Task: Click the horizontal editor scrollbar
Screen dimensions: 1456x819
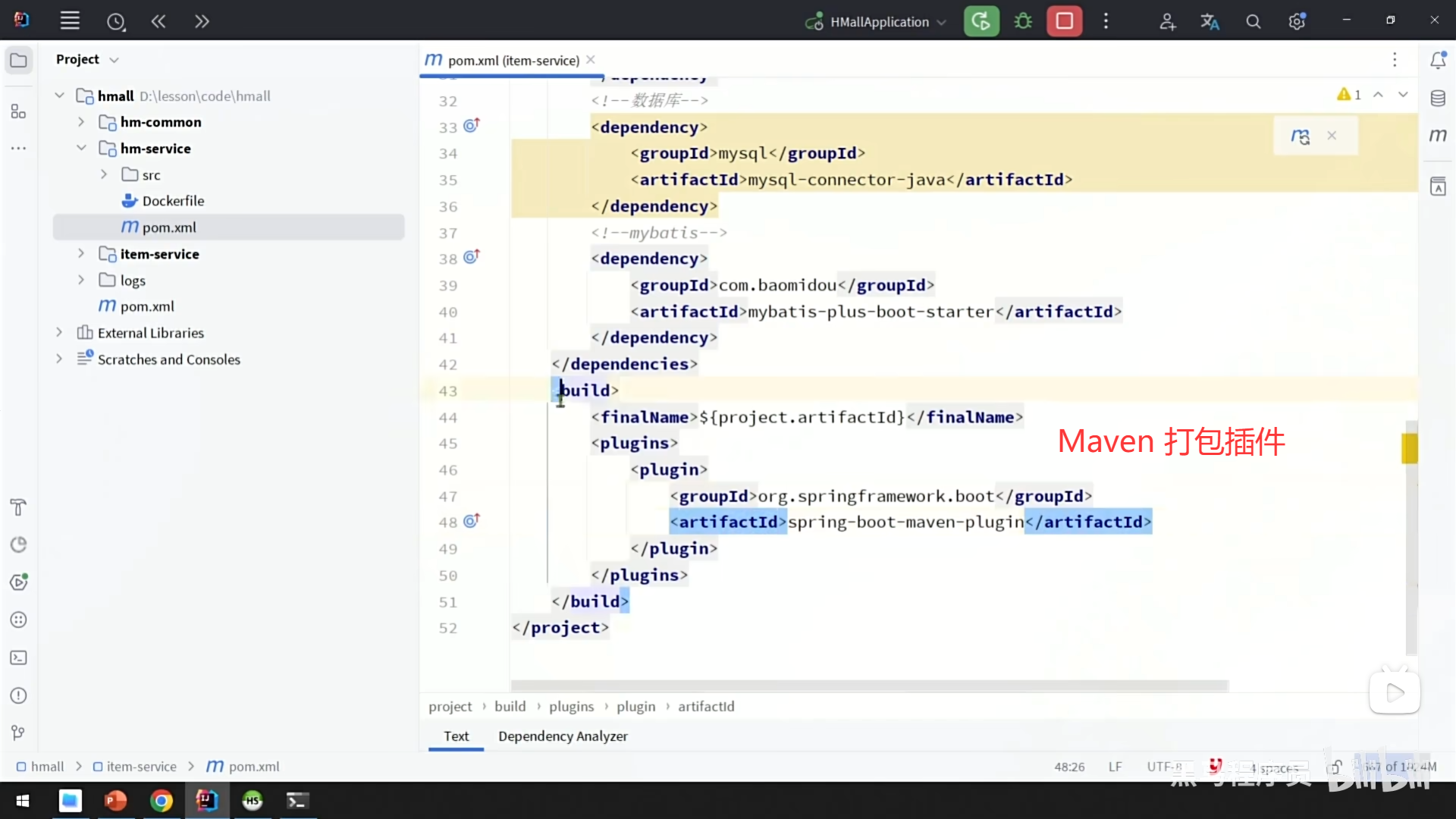Action: click(869, 686)
